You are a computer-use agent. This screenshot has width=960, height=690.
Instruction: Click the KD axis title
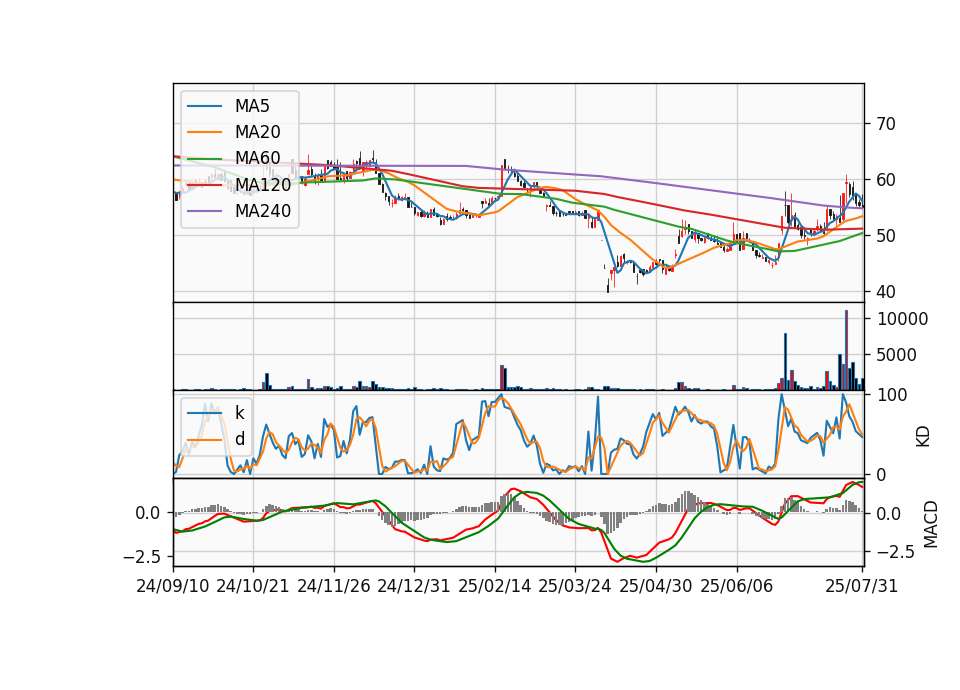(x=923, y=437)
